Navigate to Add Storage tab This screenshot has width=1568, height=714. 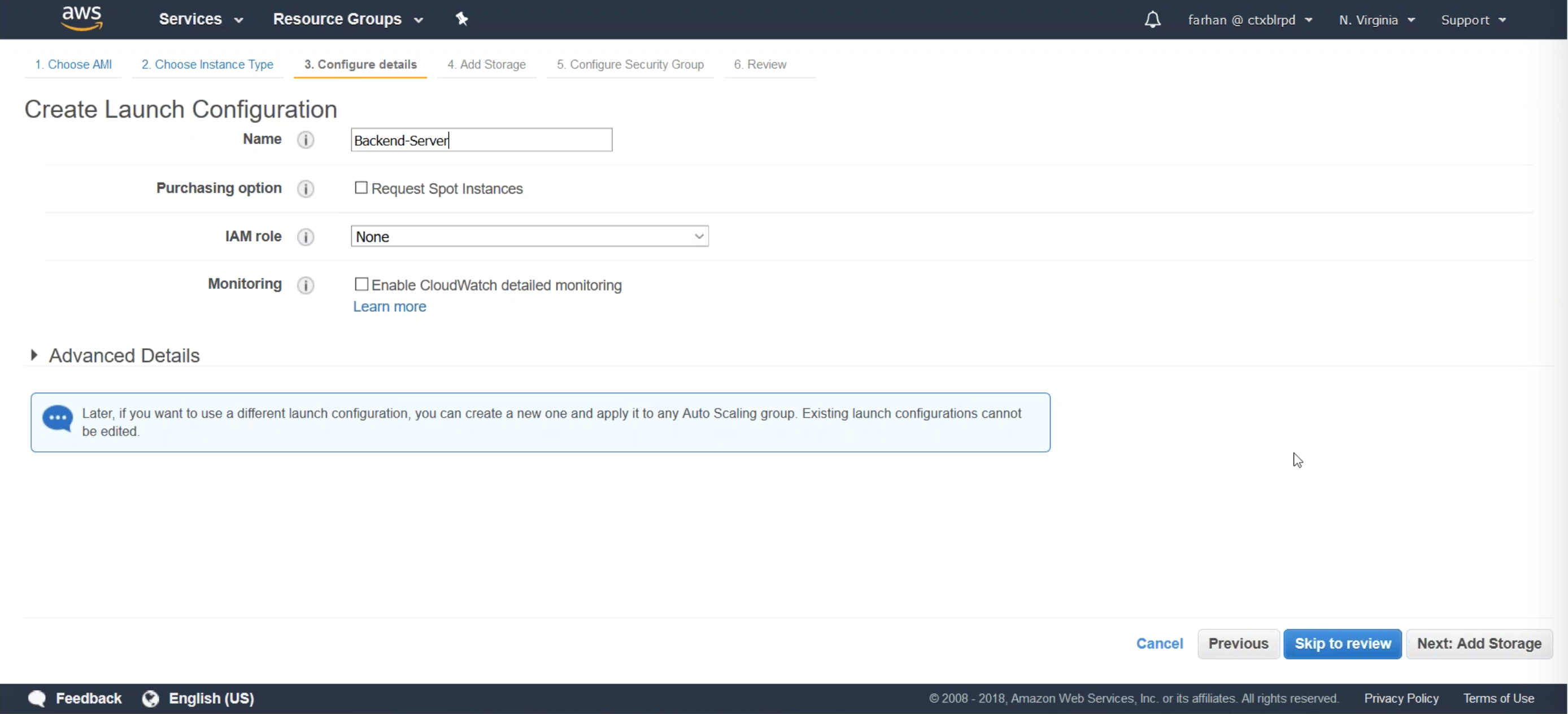click(x=486, y=63)
